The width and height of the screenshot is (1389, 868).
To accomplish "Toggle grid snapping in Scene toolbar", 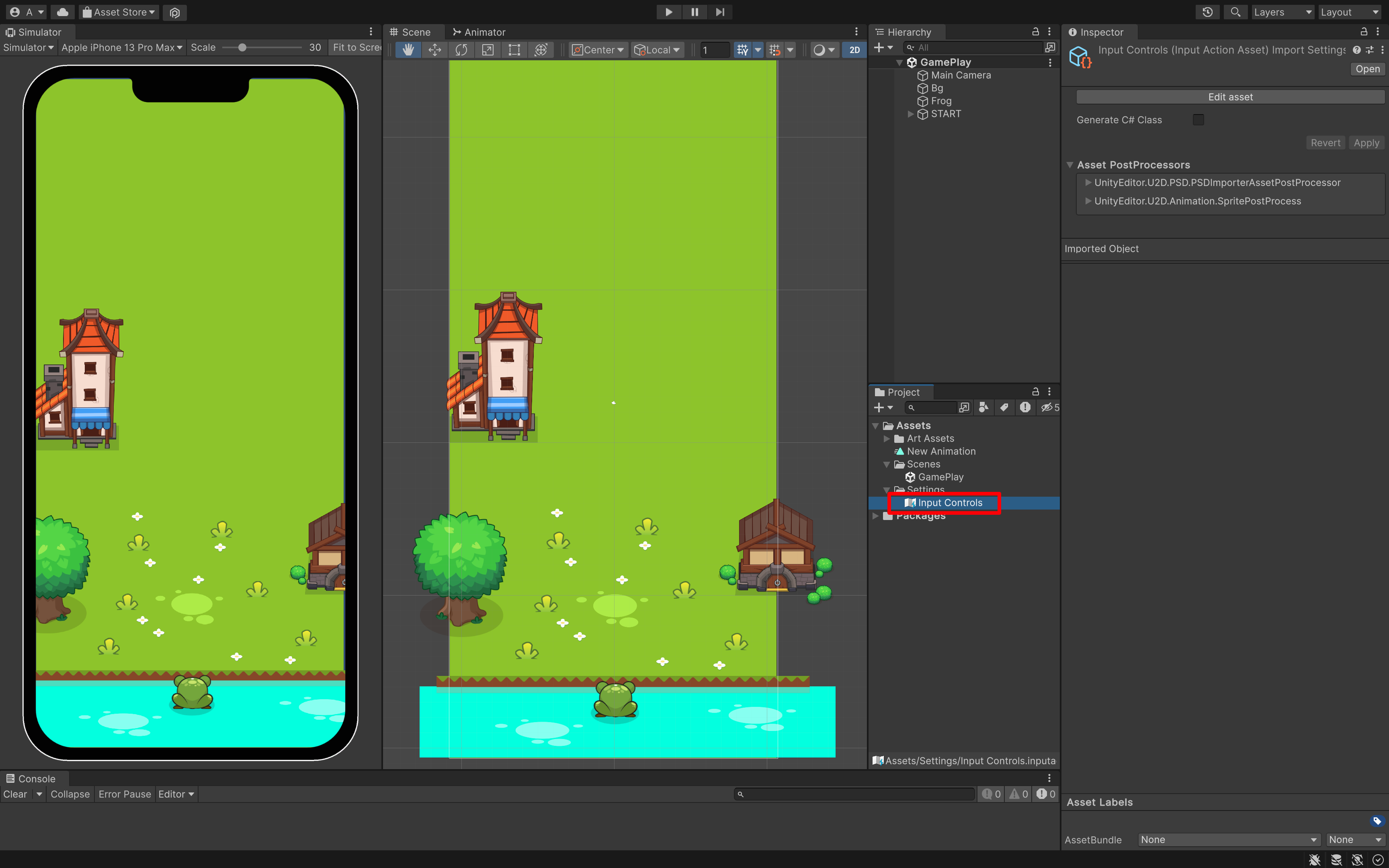I will point(775,50).
